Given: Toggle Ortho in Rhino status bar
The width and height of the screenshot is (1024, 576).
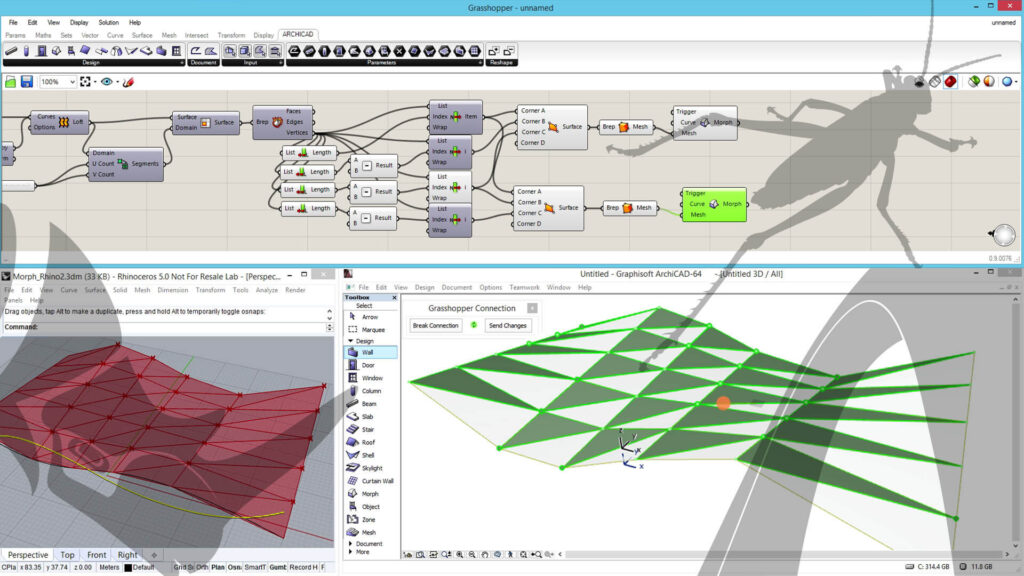Looking at the screenshot, I should point(202,568).
